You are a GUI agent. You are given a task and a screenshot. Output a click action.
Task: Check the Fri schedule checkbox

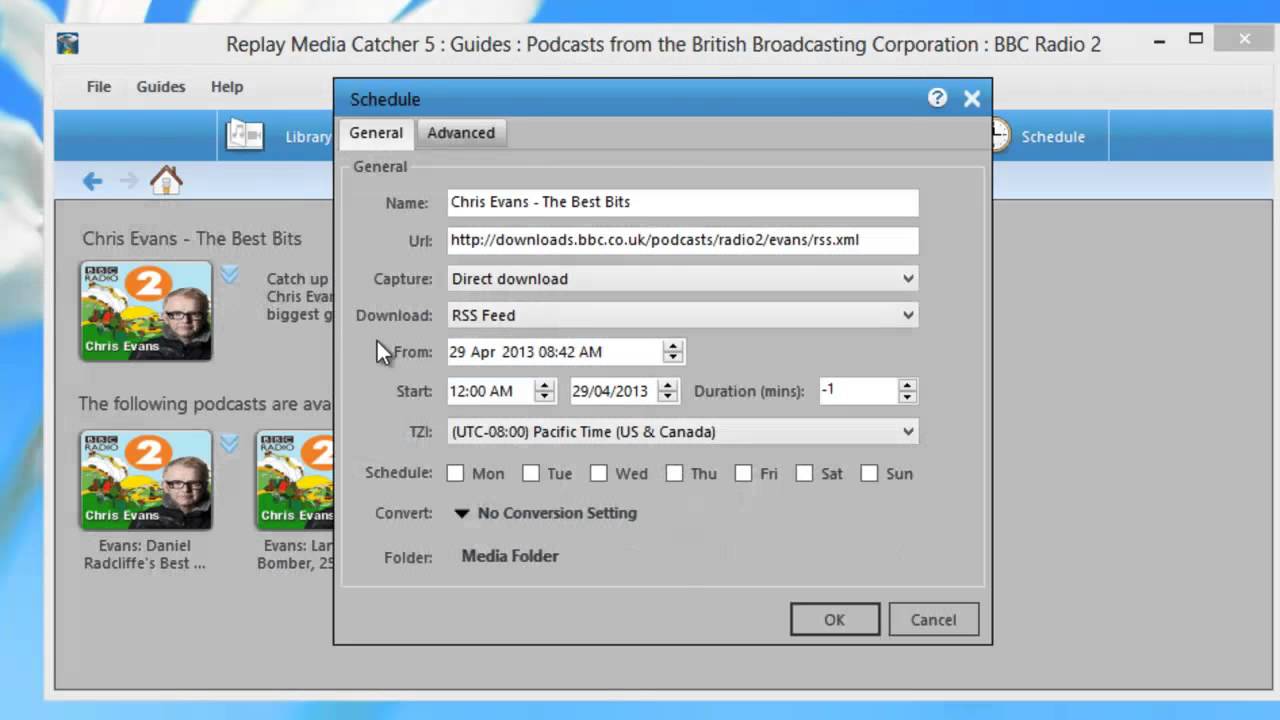[743, 473]
